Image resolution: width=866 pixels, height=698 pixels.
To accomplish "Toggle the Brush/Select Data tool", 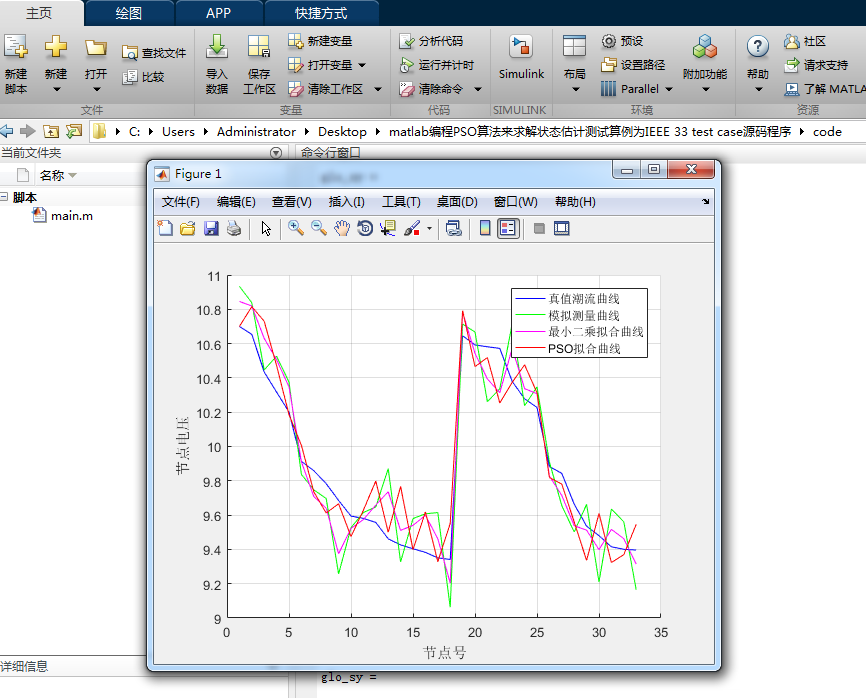I will [x=412, y=228].
